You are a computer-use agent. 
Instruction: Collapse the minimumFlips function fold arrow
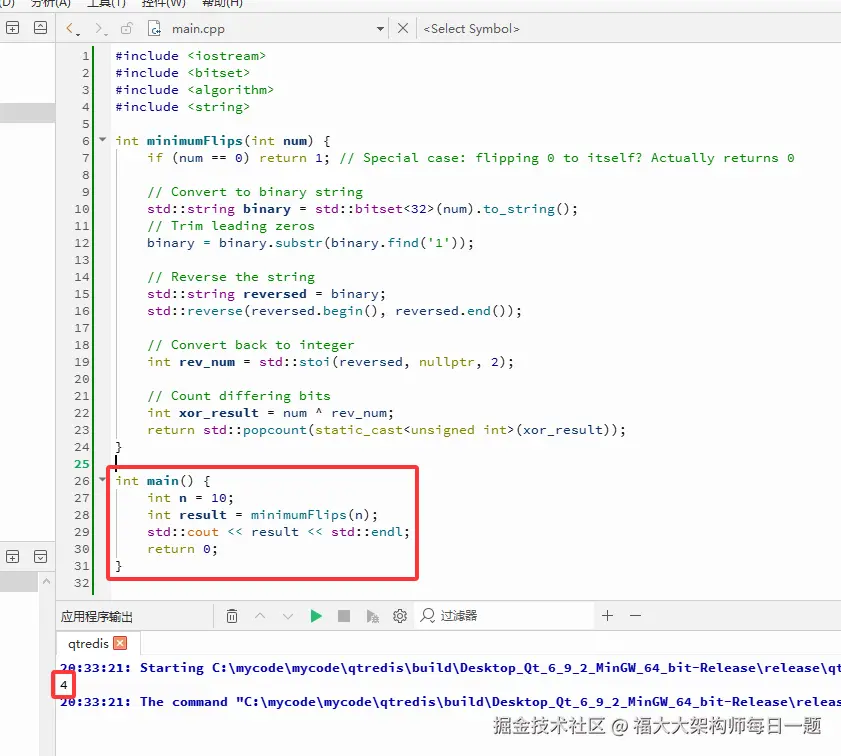(x=102, y=140)
